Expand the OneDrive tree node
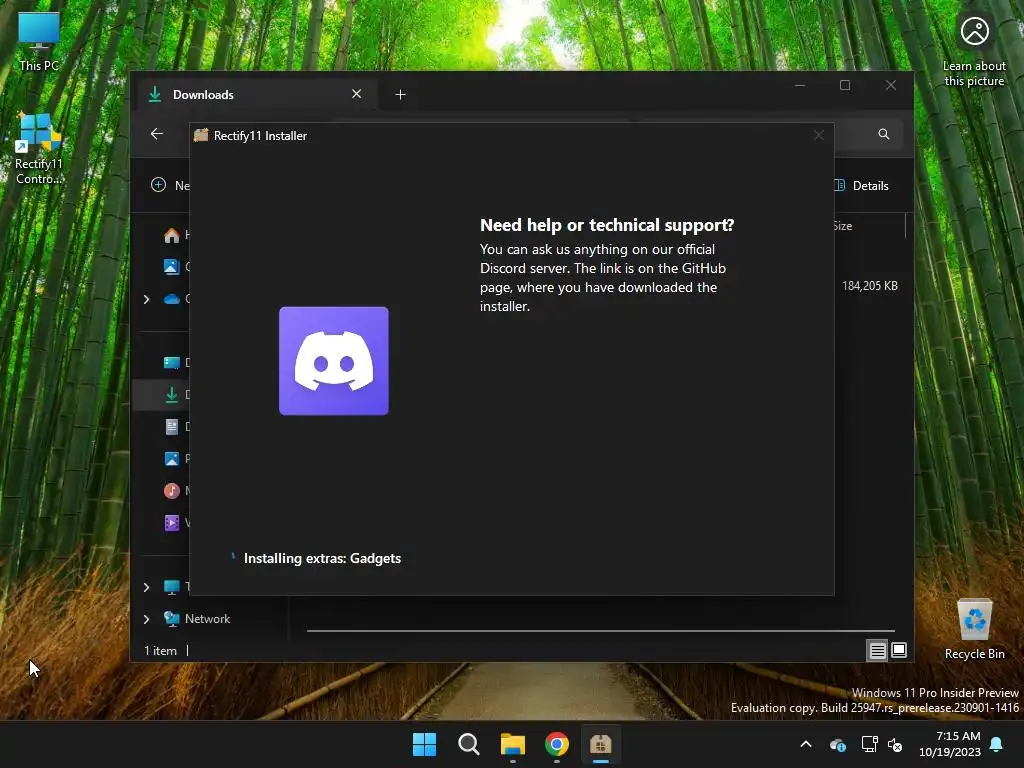1024x768 pixels. point(146,299)
